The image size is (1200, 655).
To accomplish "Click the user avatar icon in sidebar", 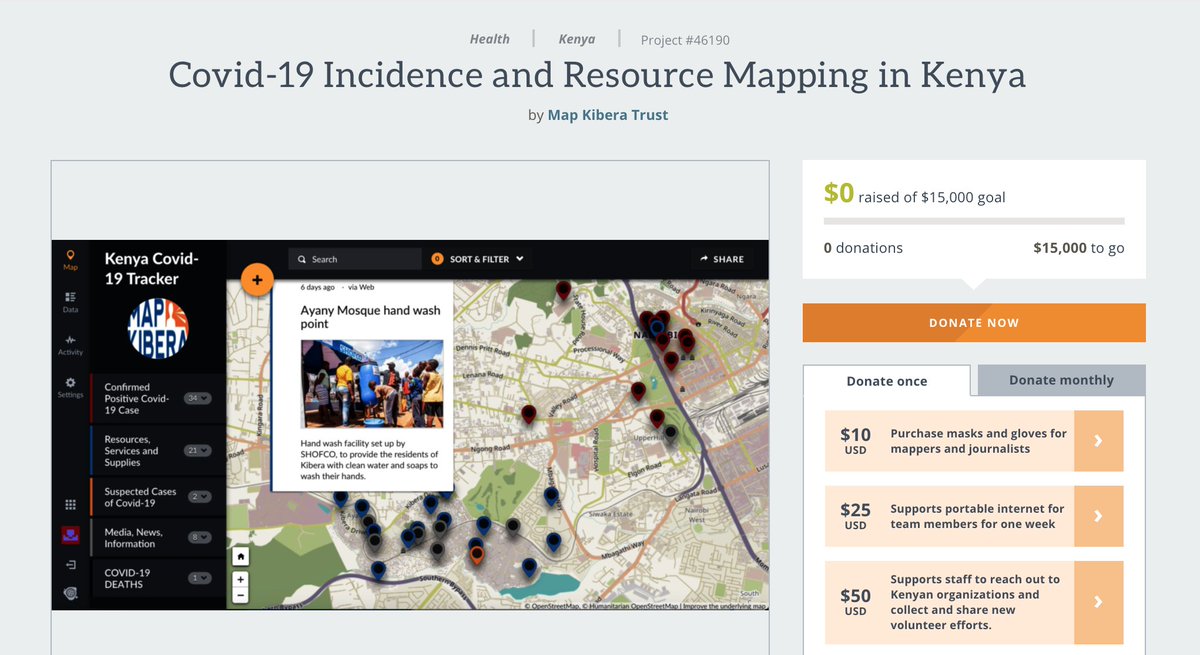I will 70,536.
